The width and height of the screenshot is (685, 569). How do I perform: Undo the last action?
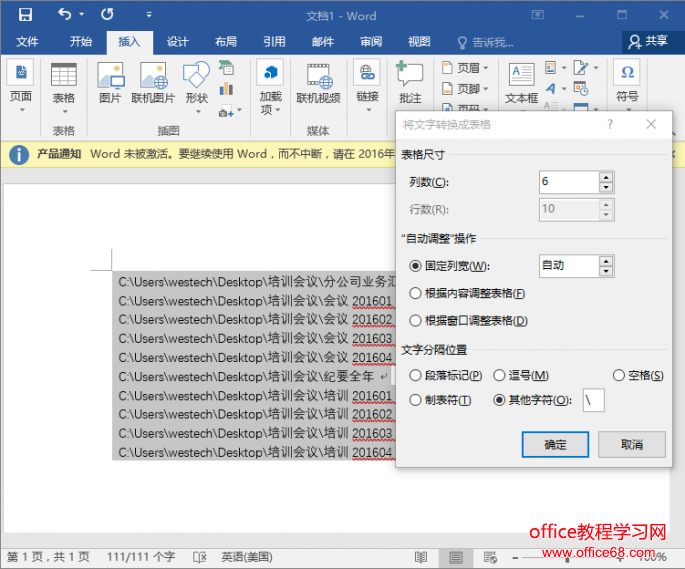coord(65,15)
